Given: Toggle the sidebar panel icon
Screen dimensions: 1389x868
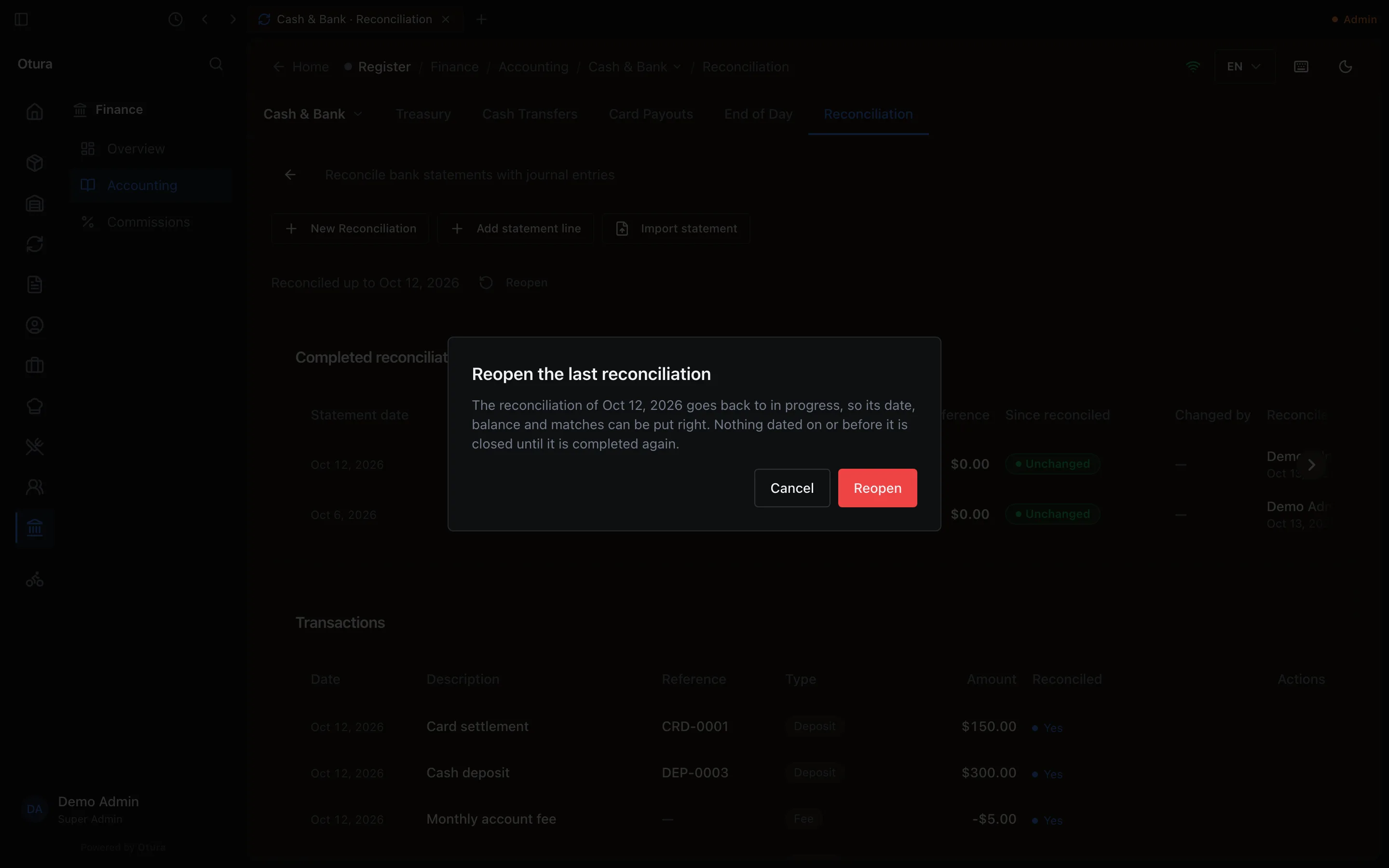Looking at the screenshot, I should [x=21, y=19].
